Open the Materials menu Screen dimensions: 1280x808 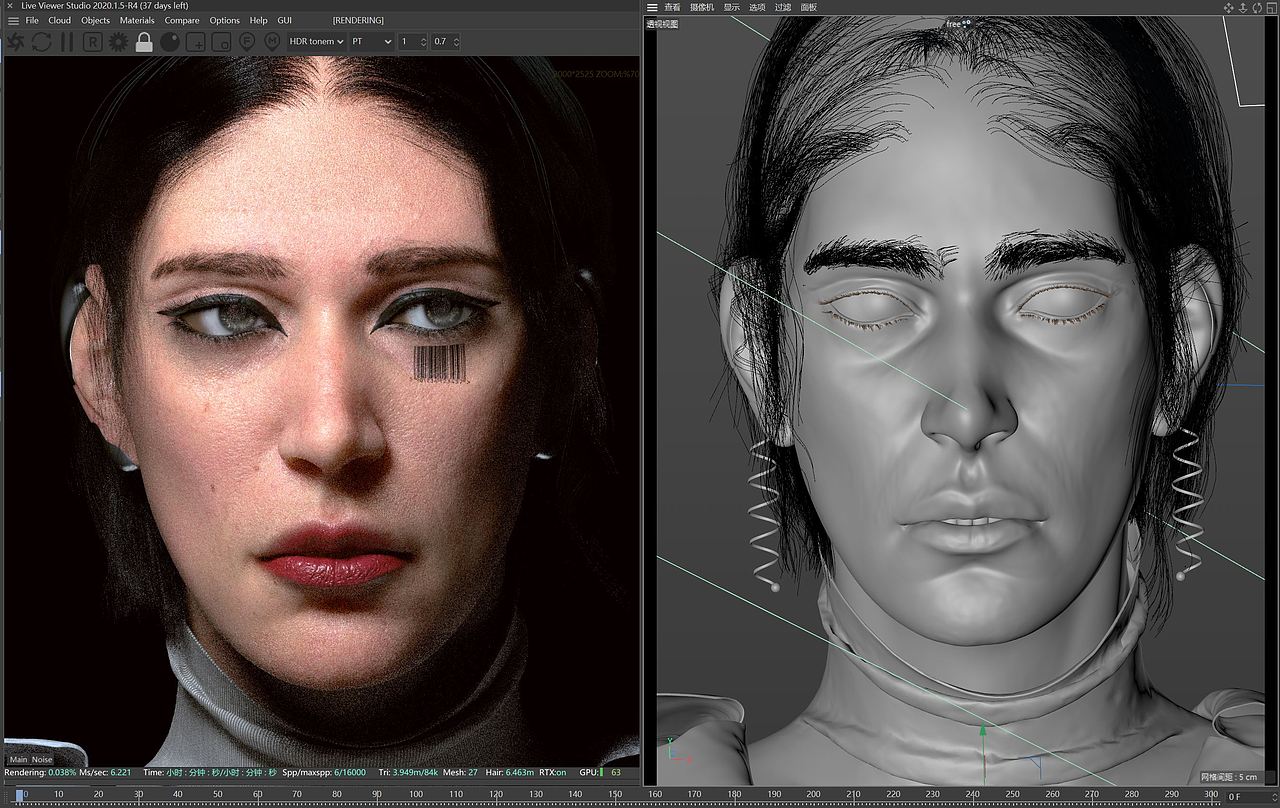pos(137,20)
